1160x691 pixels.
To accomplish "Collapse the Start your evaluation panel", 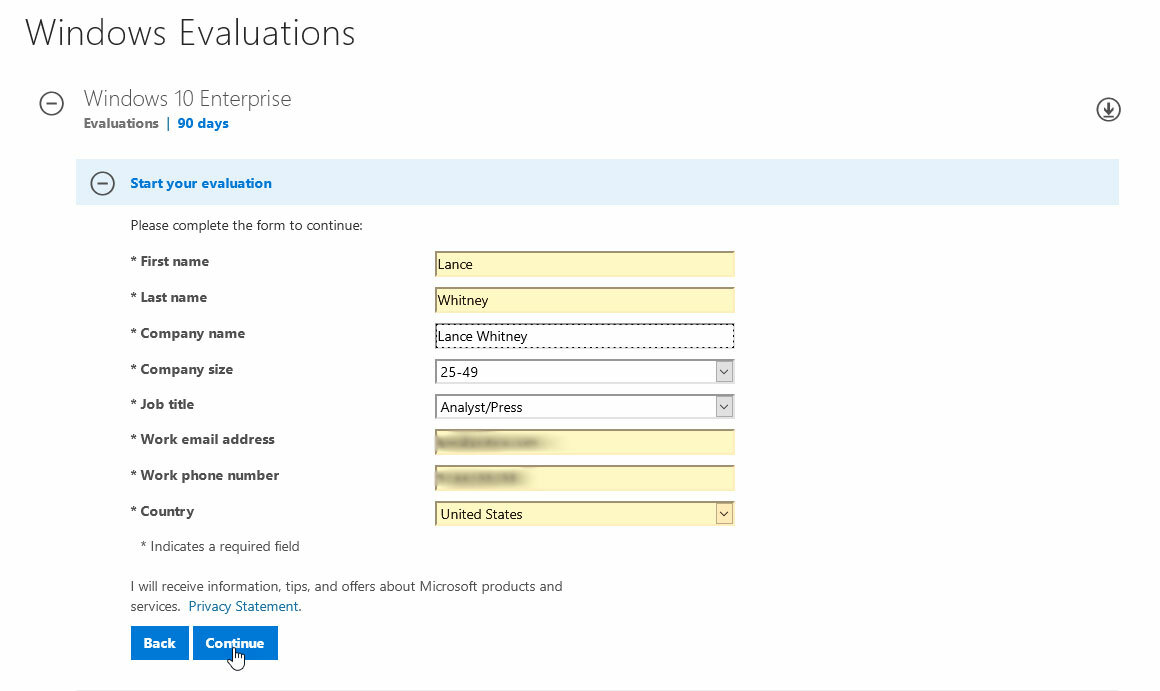I will point(102,183).
